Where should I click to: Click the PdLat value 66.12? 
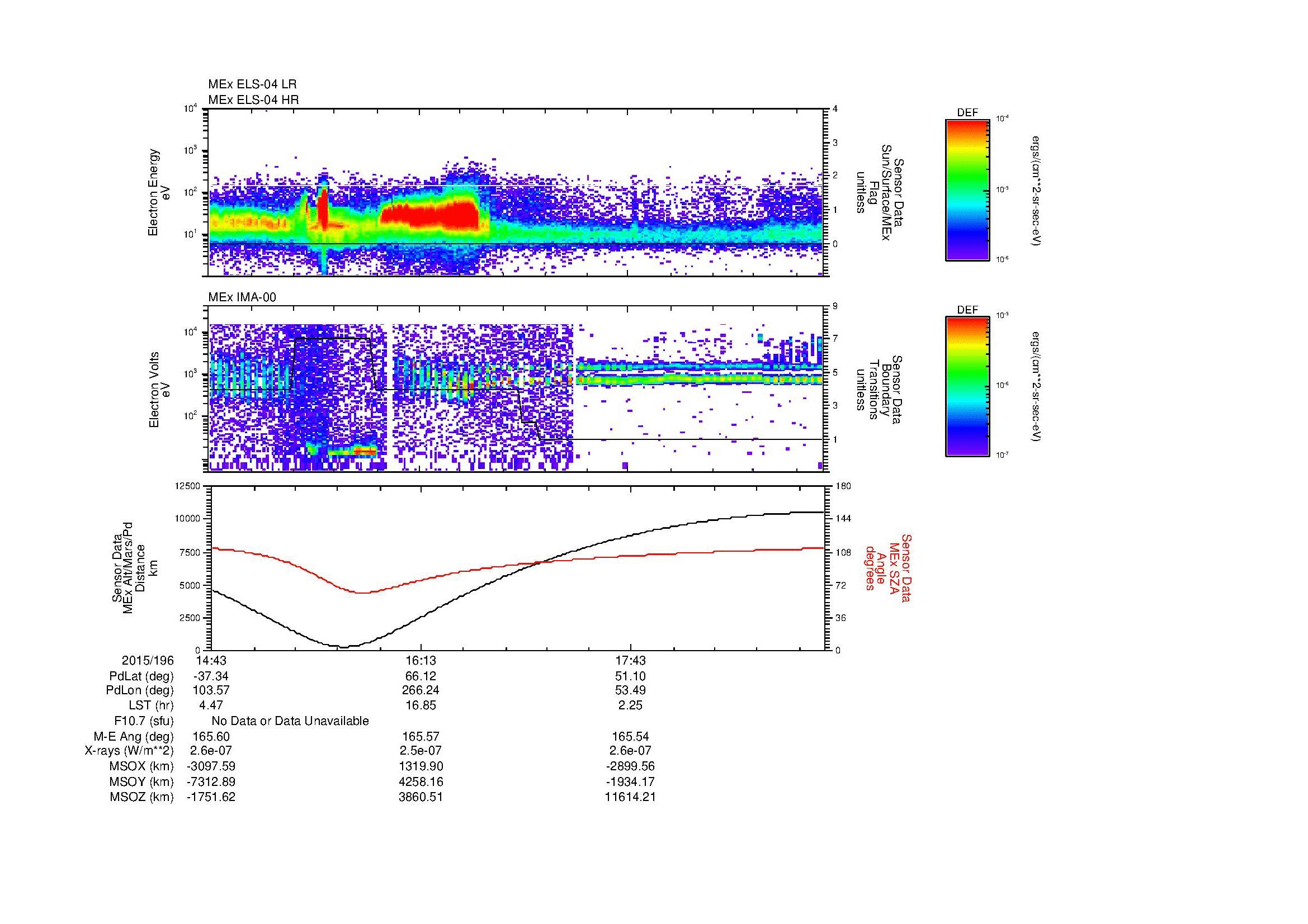pyautogui.click(x=421, y=676)
